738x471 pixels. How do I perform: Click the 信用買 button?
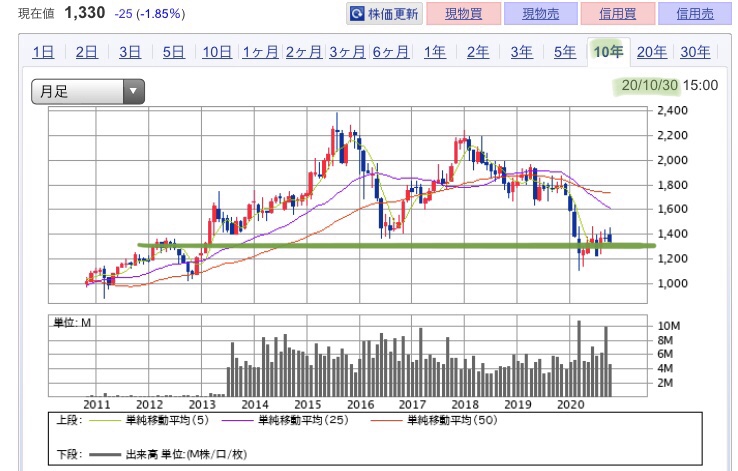click(618, 14)
